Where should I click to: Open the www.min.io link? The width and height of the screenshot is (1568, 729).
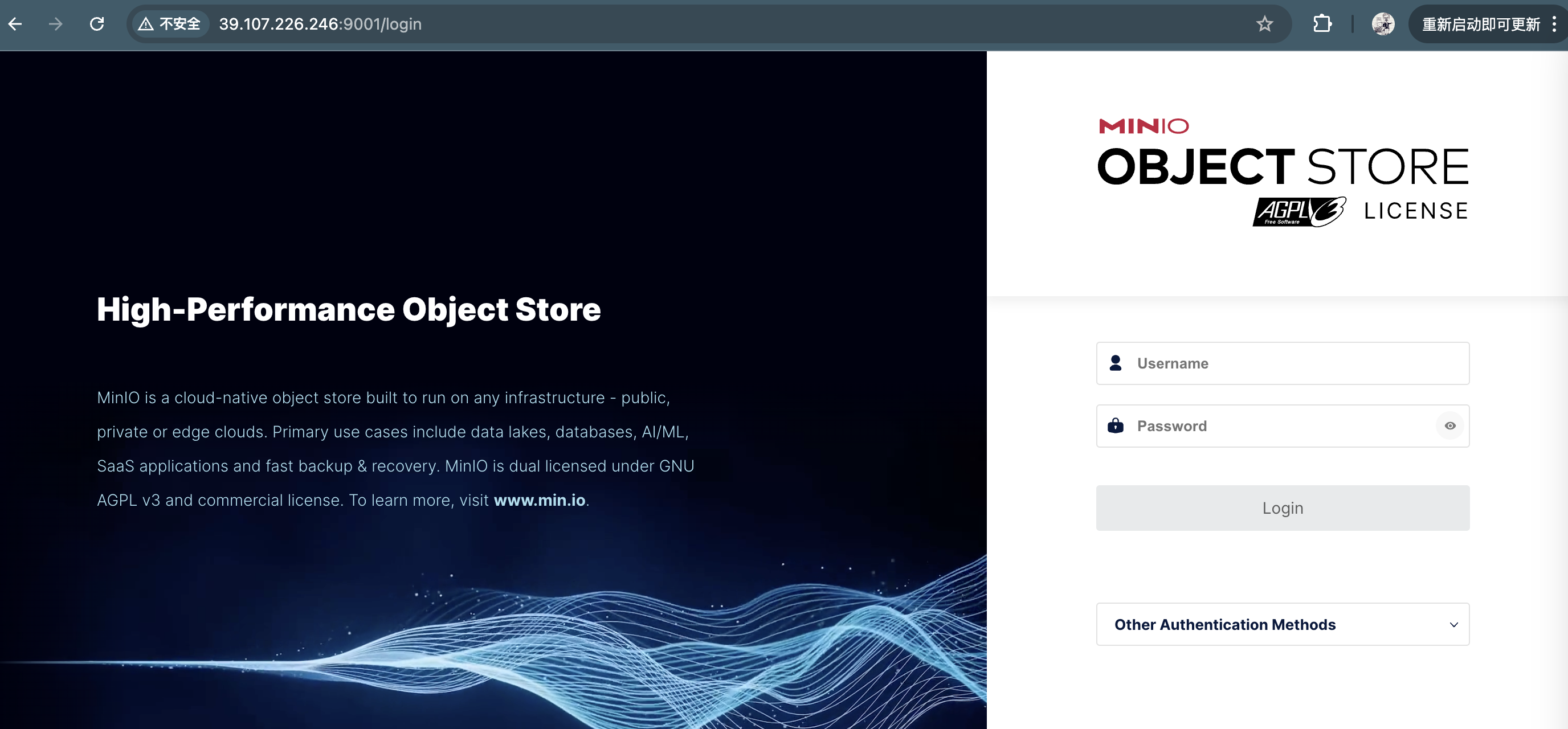[x=540, y=500]
